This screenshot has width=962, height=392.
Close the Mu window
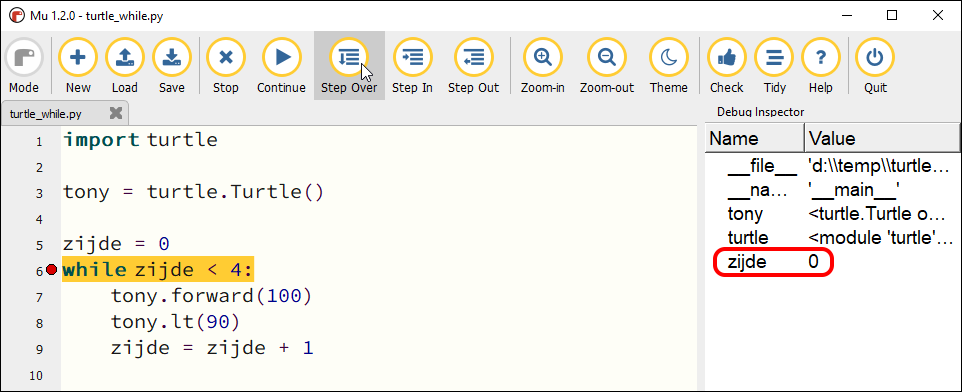click(x=938, y=16)
